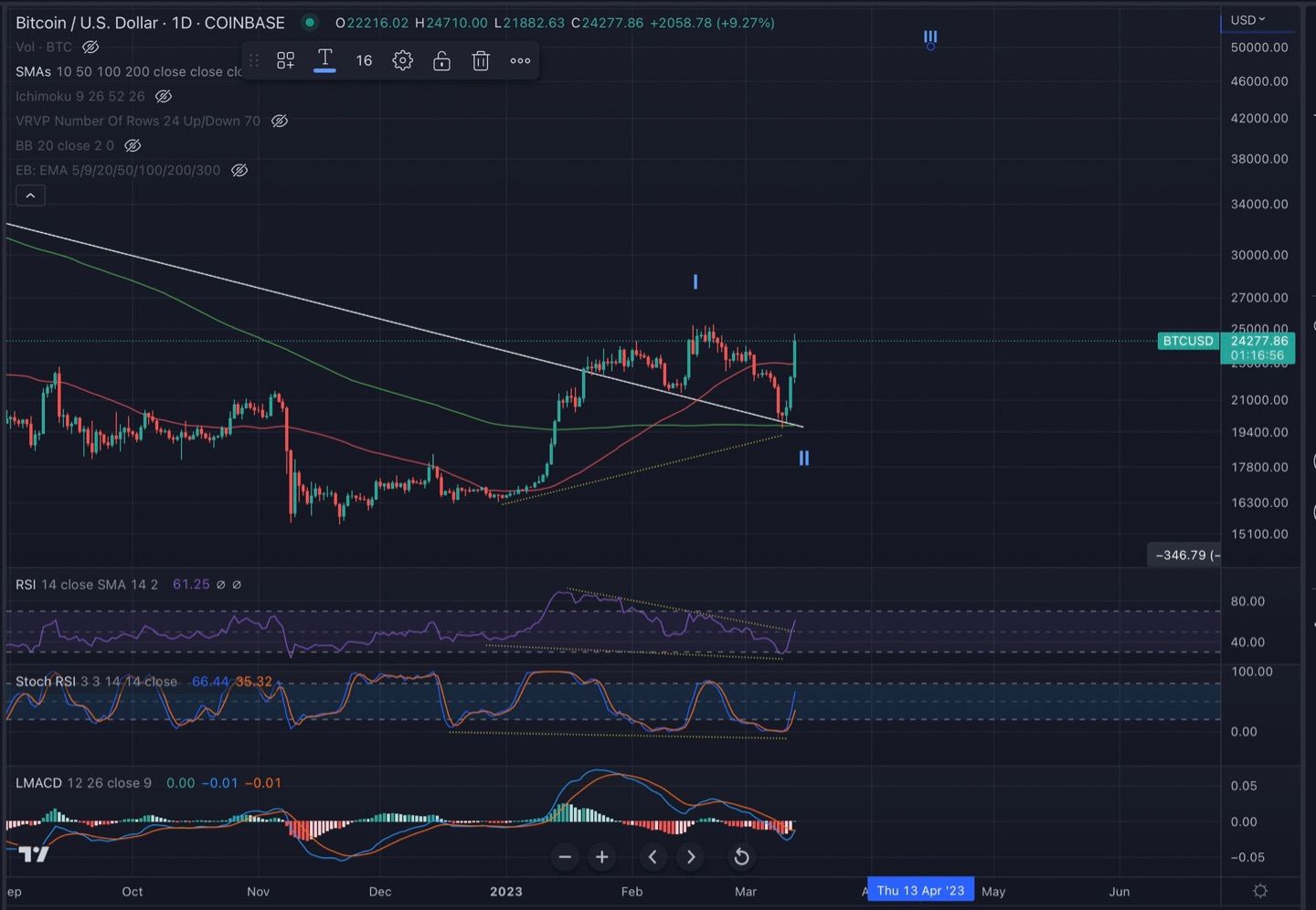Screen dimensions: 1316x910
Task: Show the VRVP indicator
Action: [x=280, y=121]
